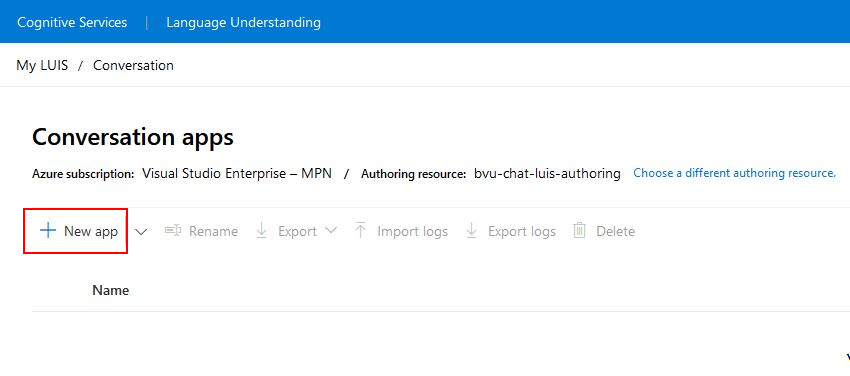Choose a different authoring resource link

735,173
